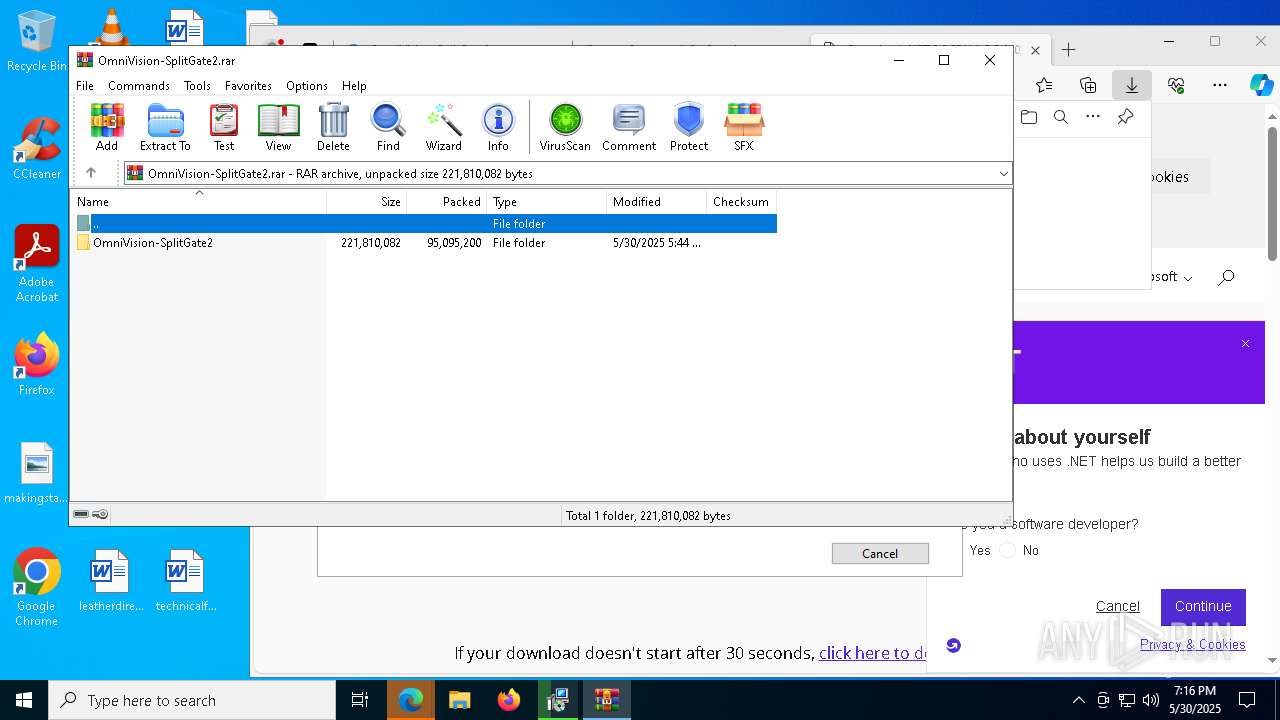The height and width of the screenshot is (720, 1280).
Task: Open Edge downloads arrow icon
Action: tap(1132, 85)
